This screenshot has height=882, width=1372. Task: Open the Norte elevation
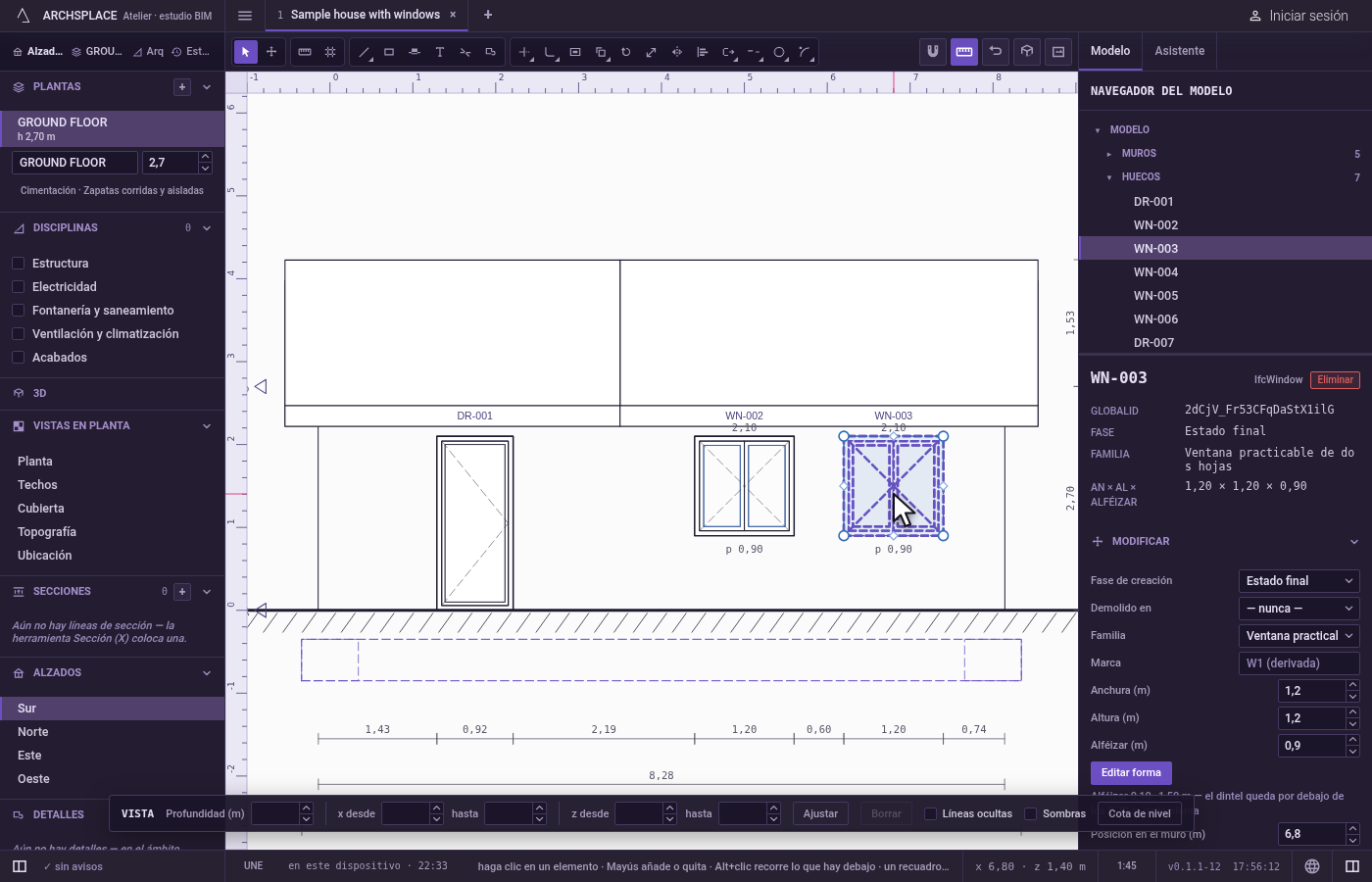point(113,732)
